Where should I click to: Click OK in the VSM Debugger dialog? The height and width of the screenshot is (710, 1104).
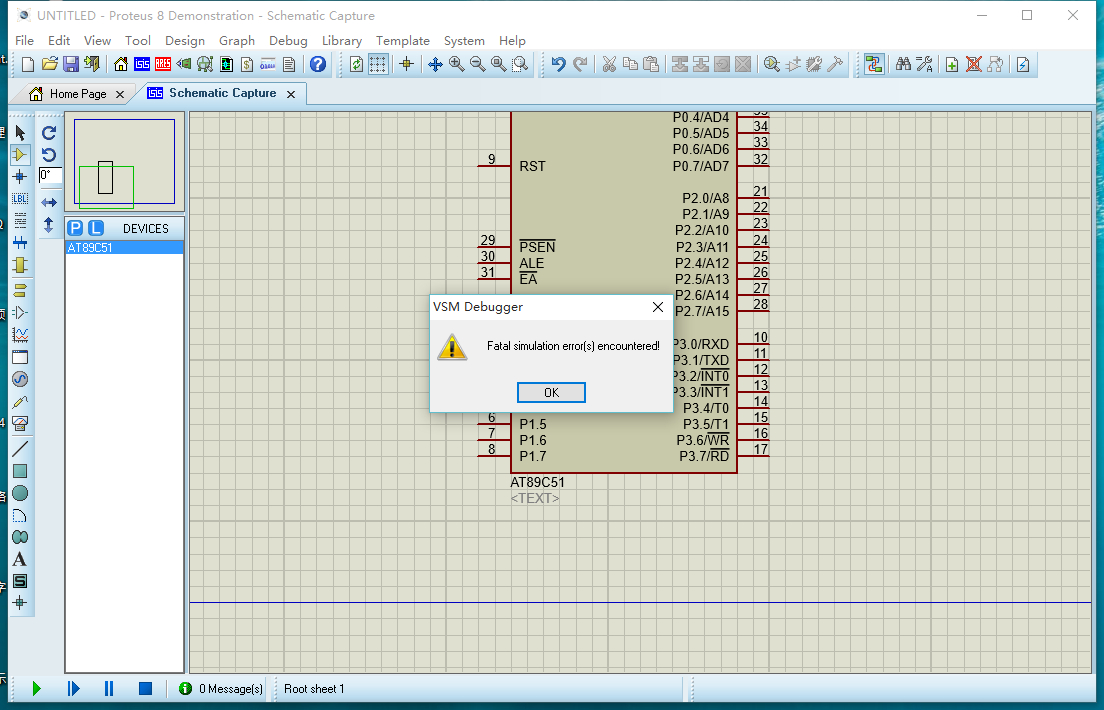(x=551, y=393)
